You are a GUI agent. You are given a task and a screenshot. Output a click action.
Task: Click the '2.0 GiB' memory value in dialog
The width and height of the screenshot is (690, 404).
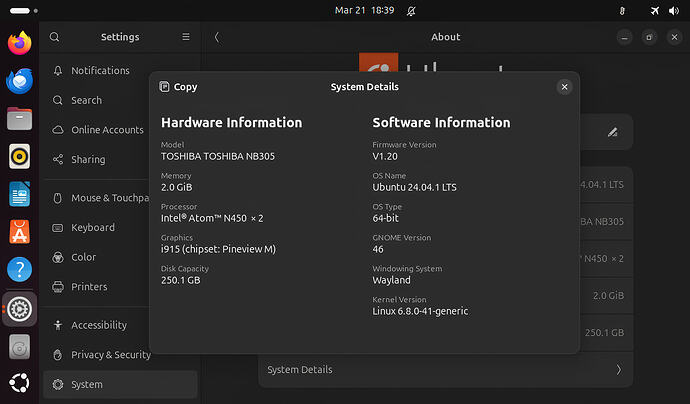[176, 187]
